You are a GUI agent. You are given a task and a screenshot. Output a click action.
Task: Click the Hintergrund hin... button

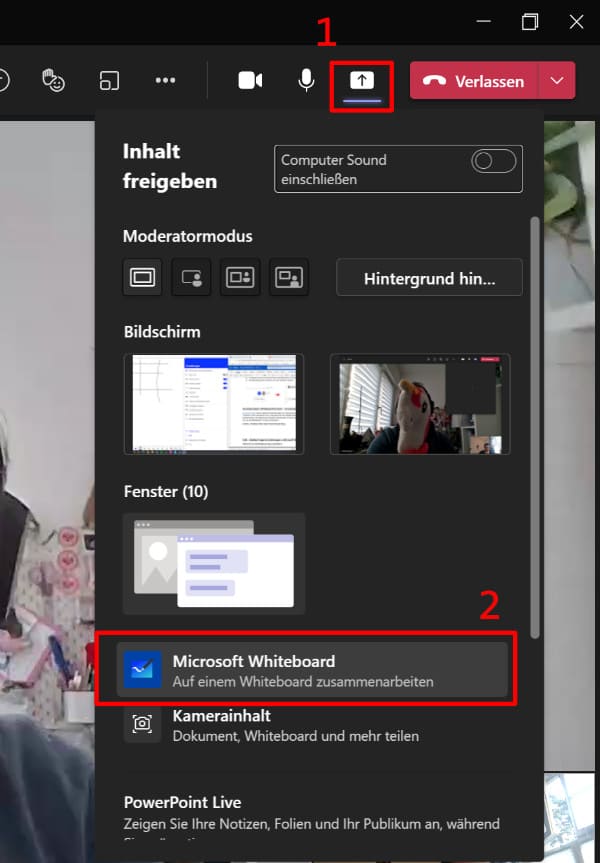point(429,277)
